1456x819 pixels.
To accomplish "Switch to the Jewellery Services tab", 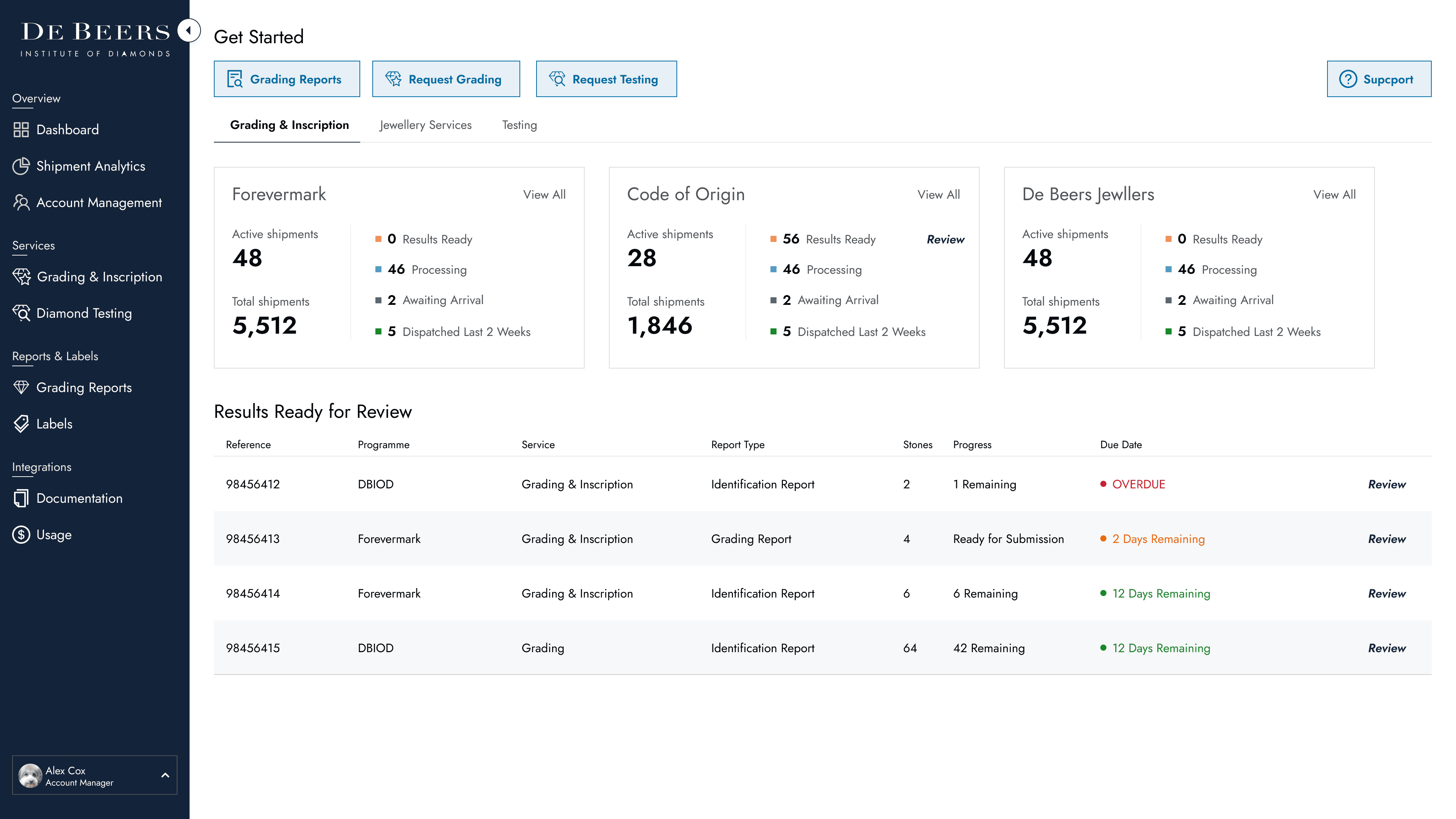I will pyautogui.click(x=425, y=125).
